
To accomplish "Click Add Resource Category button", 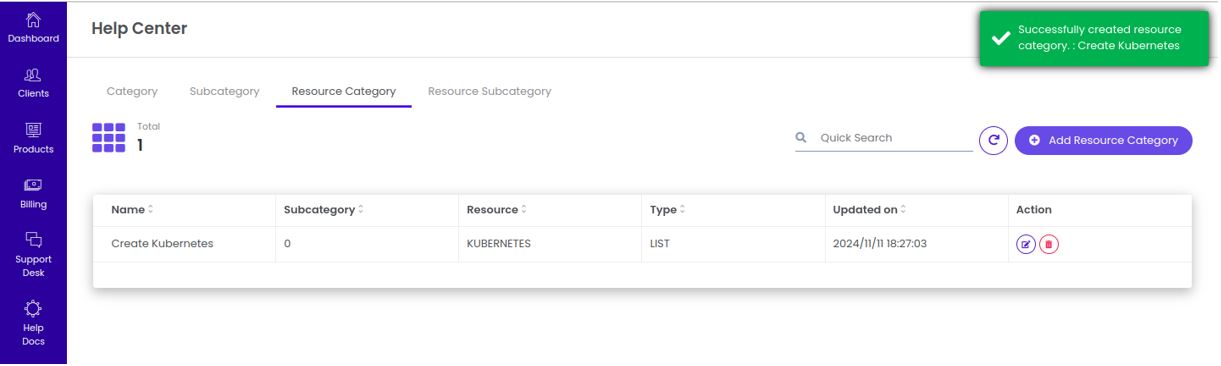I will pyautogui.click(x=1103, y=141).
